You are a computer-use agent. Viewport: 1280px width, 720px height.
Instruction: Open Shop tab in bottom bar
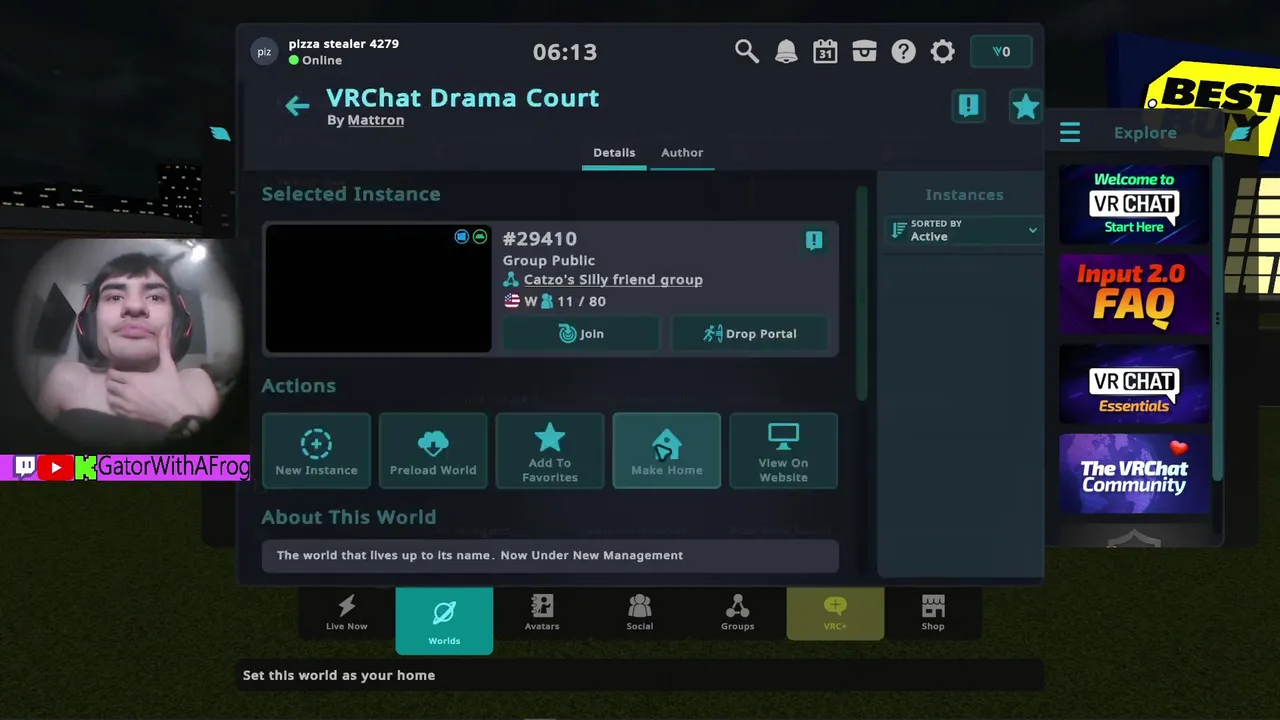point(933,613)
